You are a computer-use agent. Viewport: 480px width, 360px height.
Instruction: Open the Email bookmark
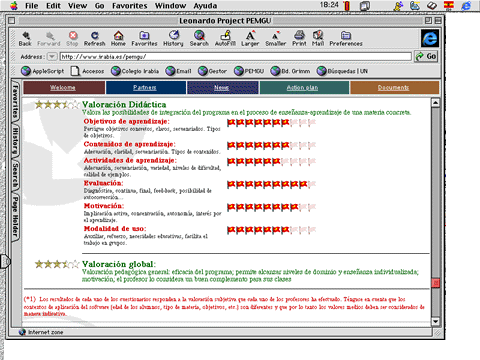[179, 71]
